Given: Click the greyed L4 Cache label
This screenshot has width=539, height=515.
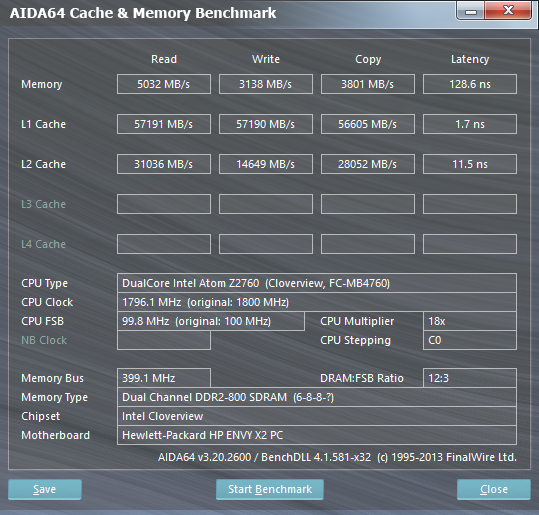Looking at the screenshot, I should [43, 244].
